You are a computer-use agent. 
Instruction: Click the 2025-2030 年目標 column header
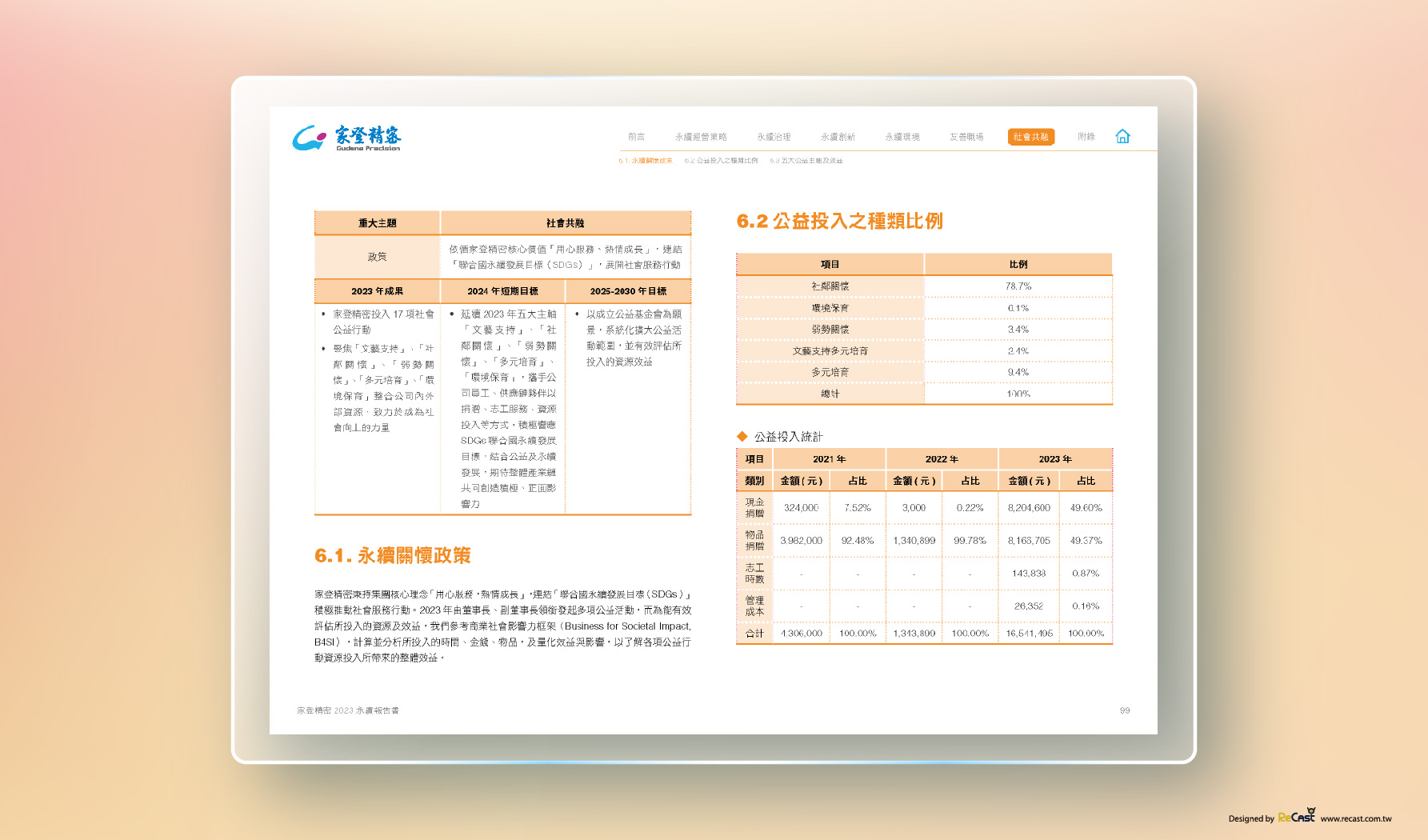(628, 291)
